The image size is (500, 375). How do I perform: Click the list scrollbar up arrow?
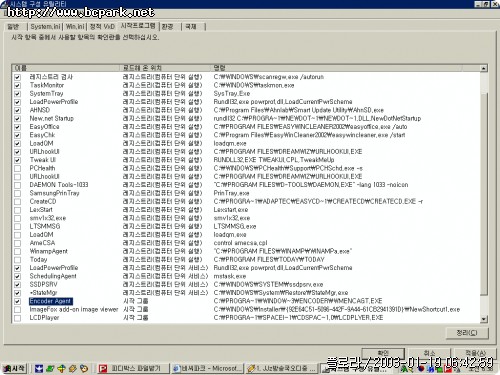pyautogui.click(x=484, y=68)
